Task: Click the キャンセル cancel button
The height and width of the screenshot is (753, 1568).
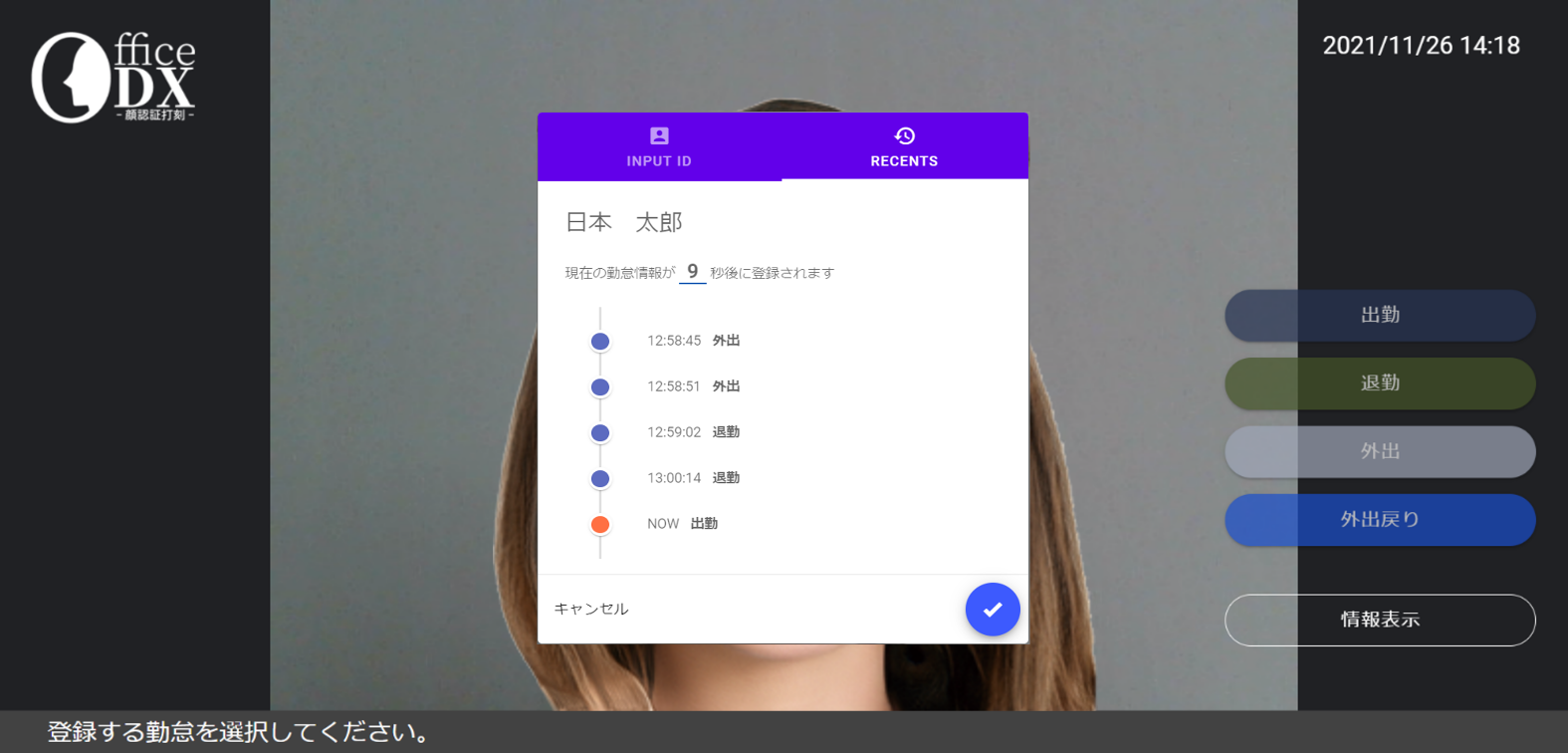Action: (x=591, y=609)
